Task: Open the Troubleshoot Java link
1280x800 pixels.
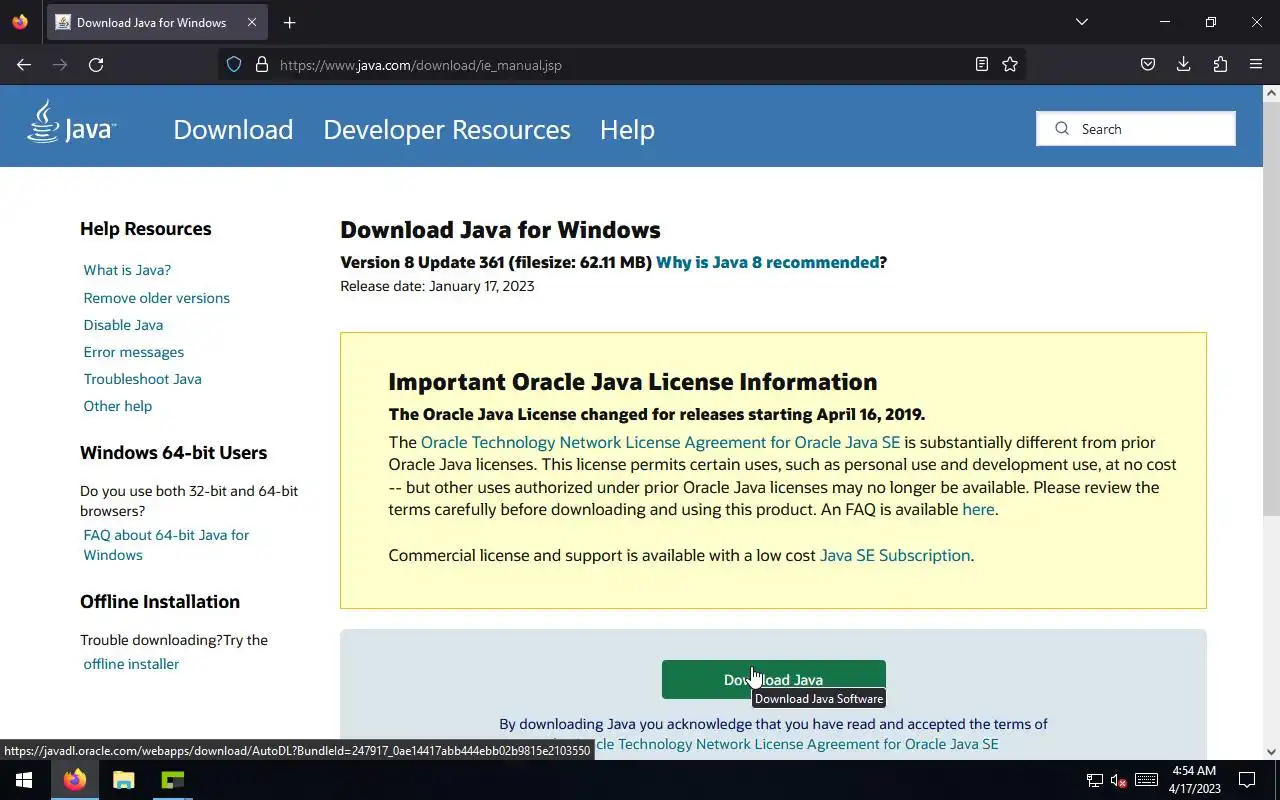Action: pos(143,379)
